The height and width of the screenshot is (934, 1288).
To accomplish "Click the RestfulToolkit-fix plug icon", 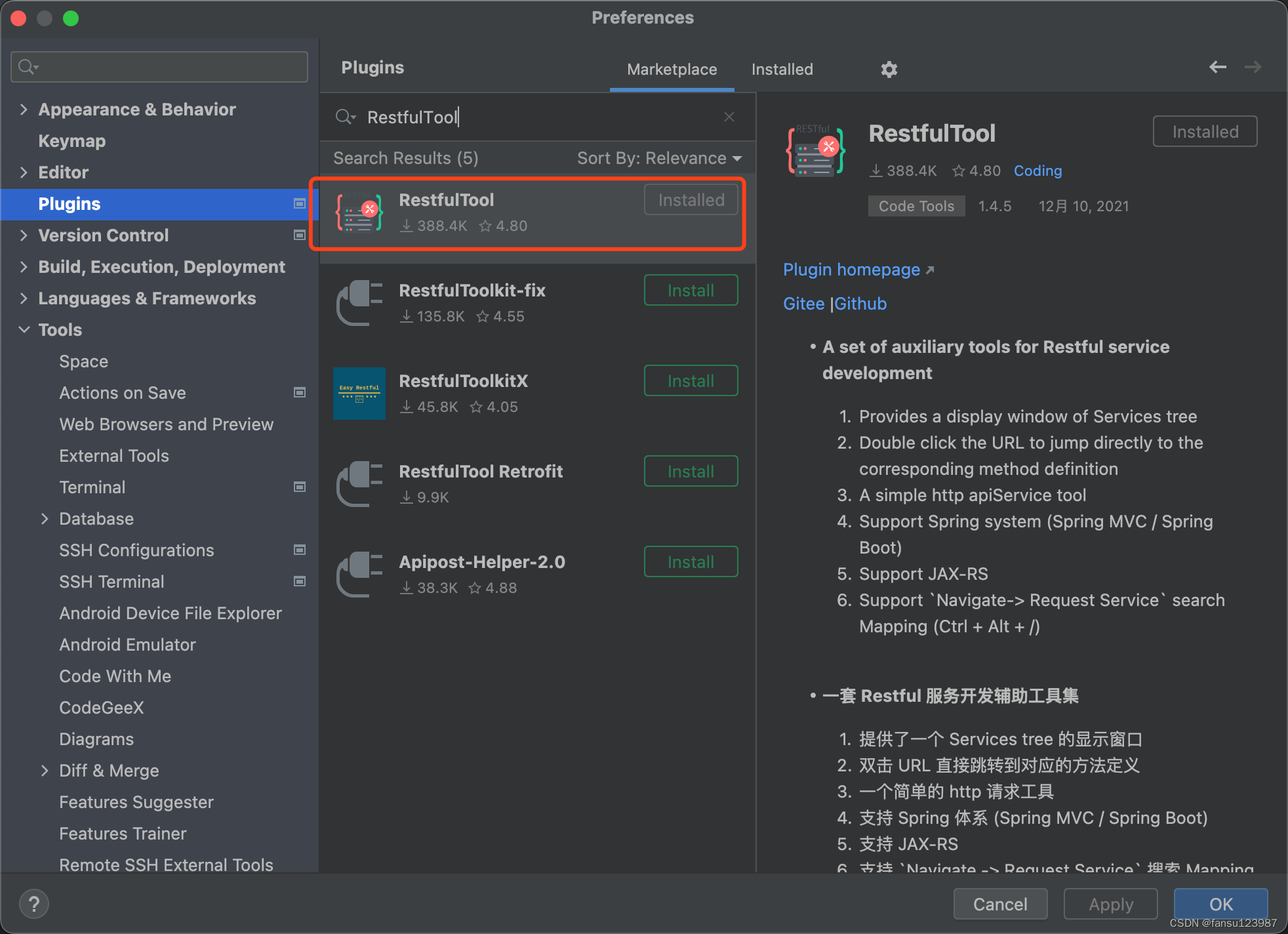I will (x=359, y=302).
